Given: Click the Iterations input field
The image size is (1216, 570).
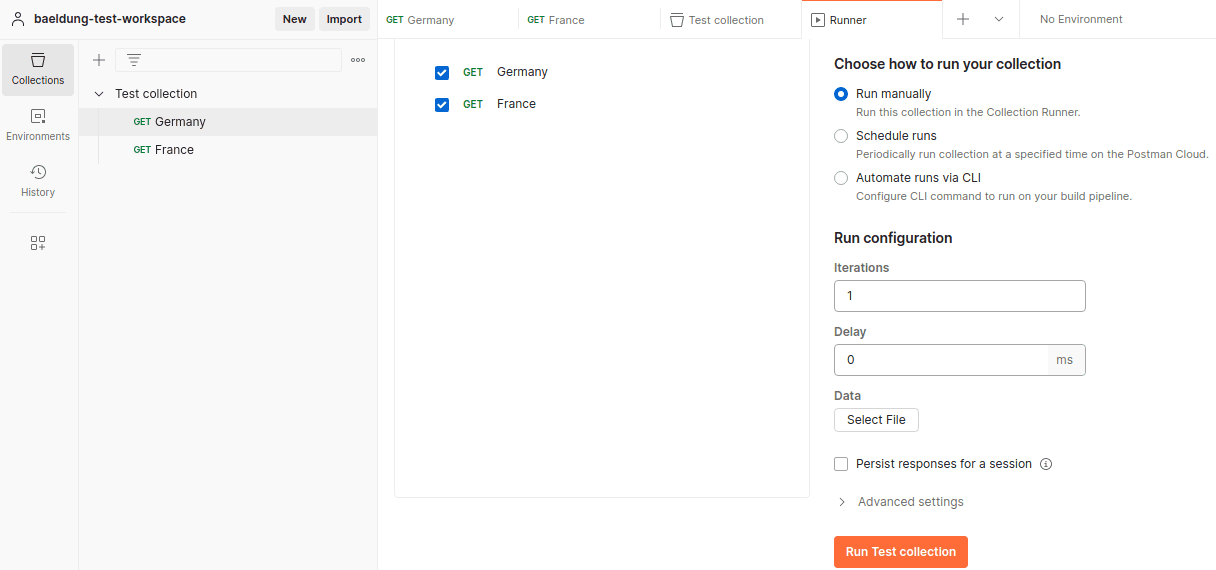Looking at the screenshot, I should [959, 296].
